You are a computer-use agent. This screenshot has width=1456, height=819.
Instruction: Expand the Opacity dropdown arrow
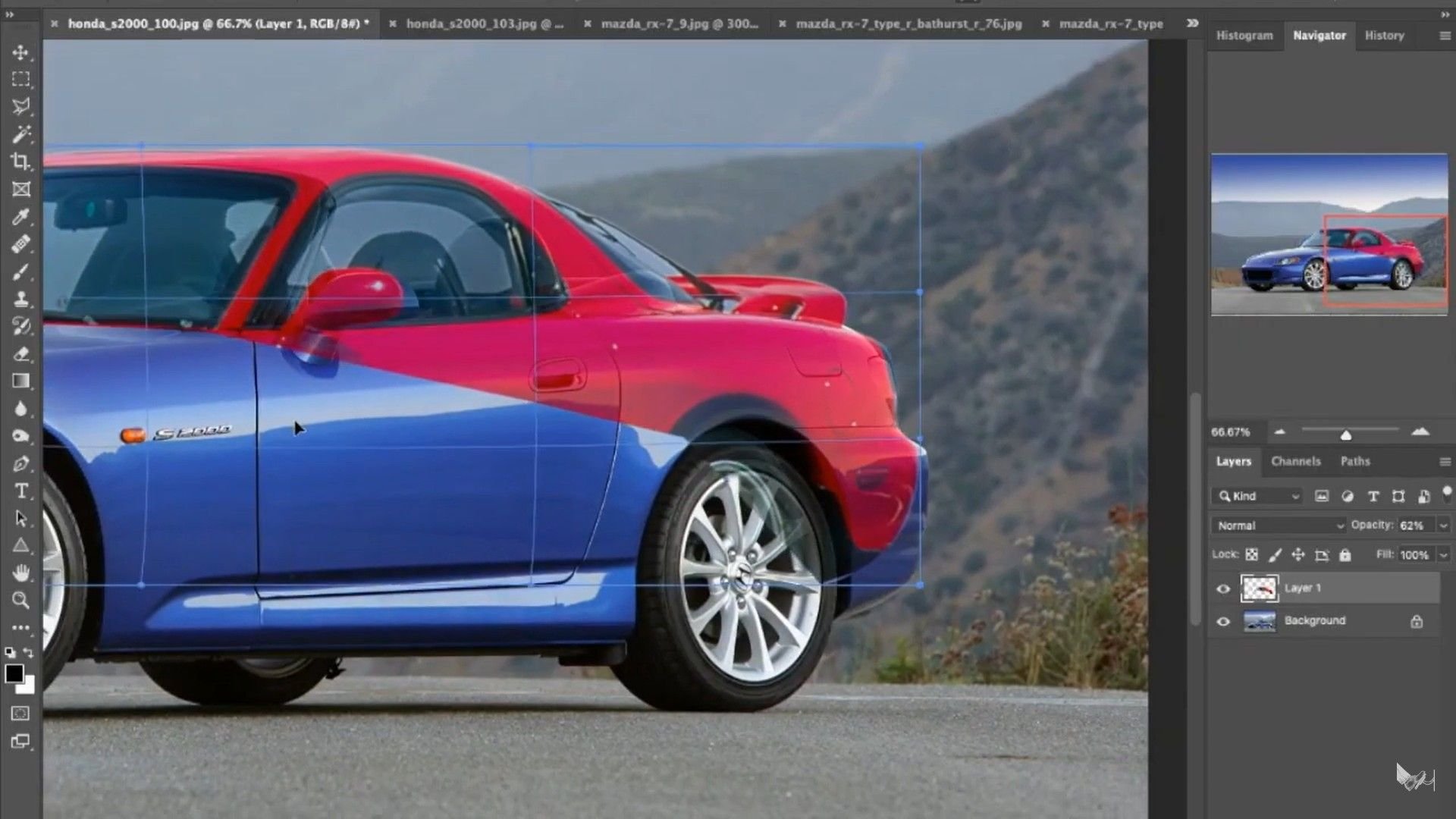point(1442,525)
